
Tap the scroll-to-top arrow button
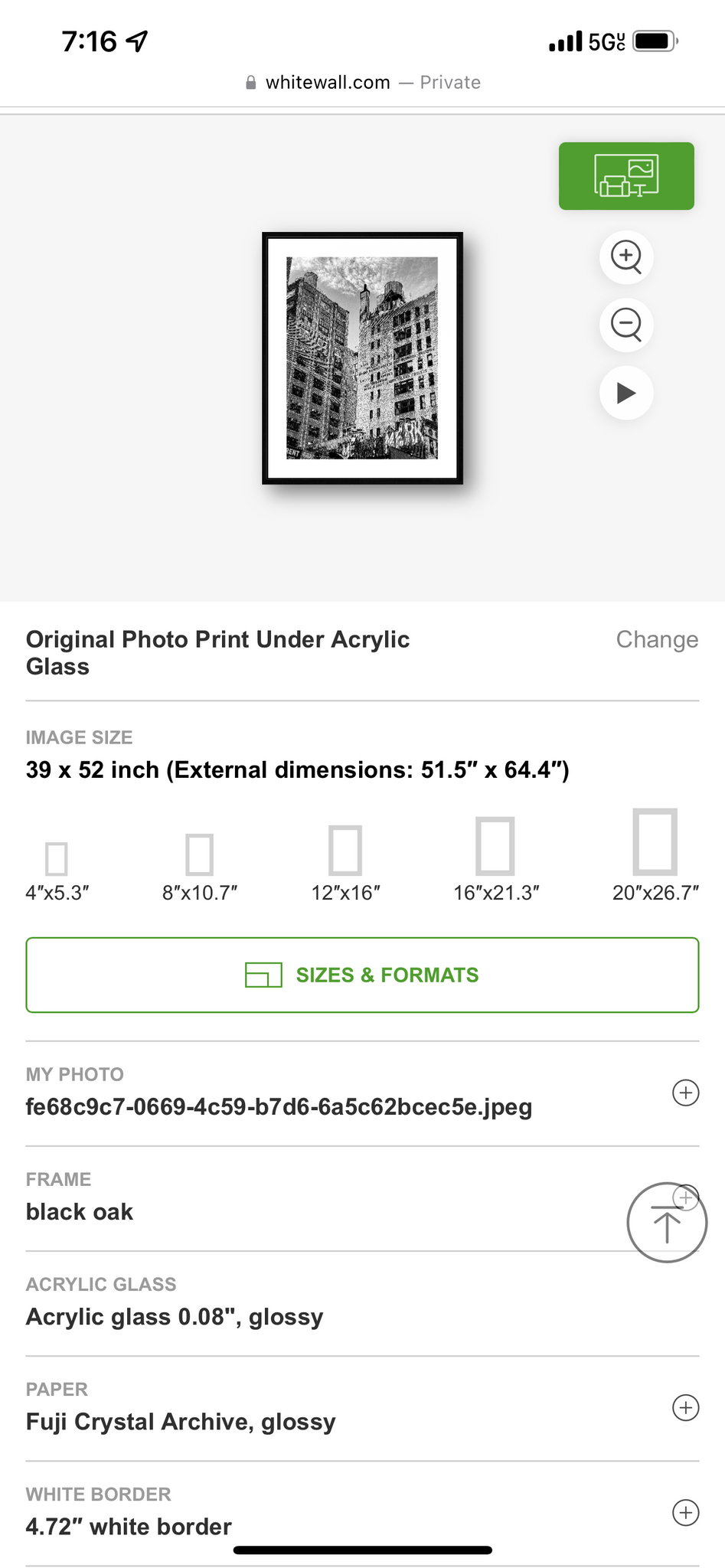pyautogui.click(x=667, y=1223)
